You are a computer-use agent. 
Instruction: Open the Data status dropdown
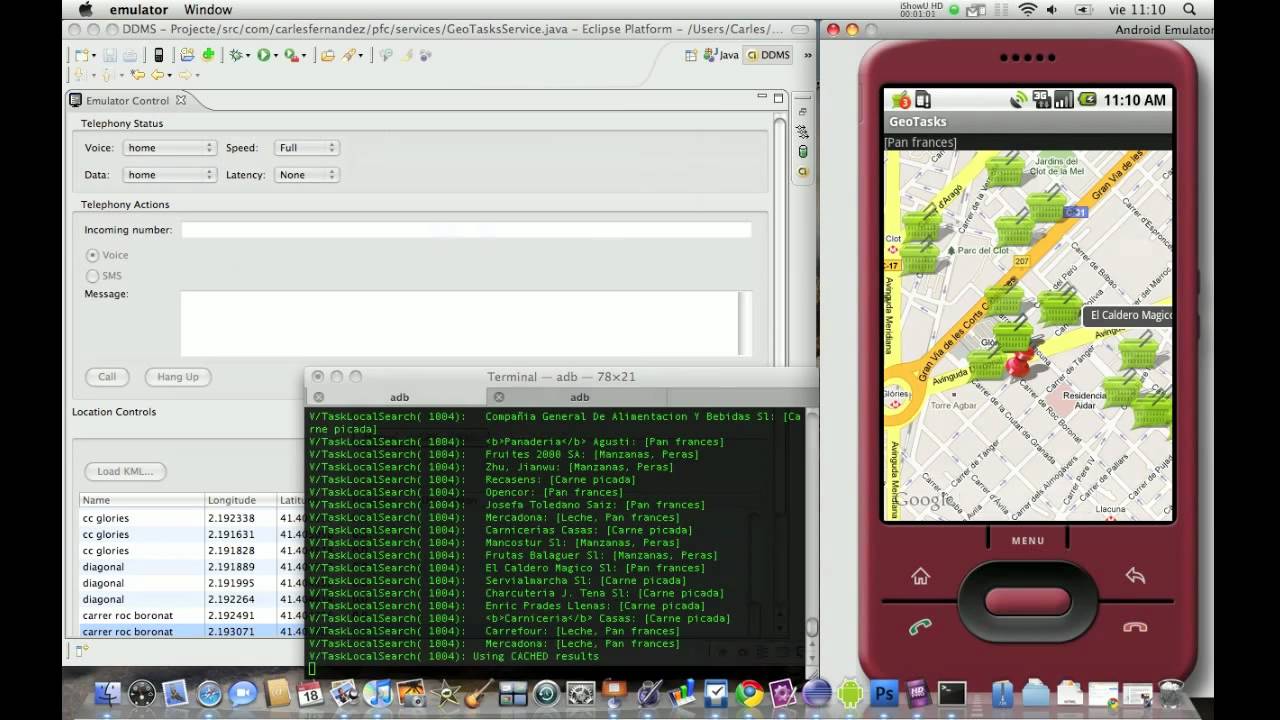point(169,175)
